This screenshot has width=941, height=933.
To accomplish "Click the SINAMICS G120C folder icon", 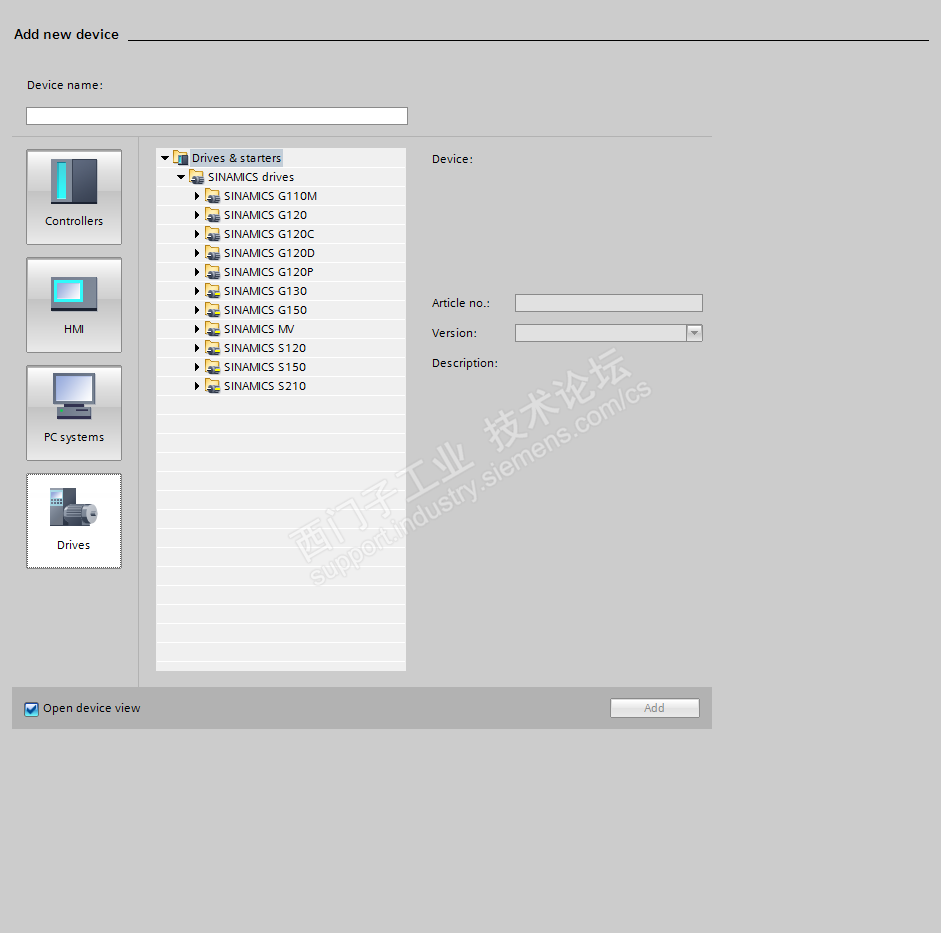I will tap(212, 234).
